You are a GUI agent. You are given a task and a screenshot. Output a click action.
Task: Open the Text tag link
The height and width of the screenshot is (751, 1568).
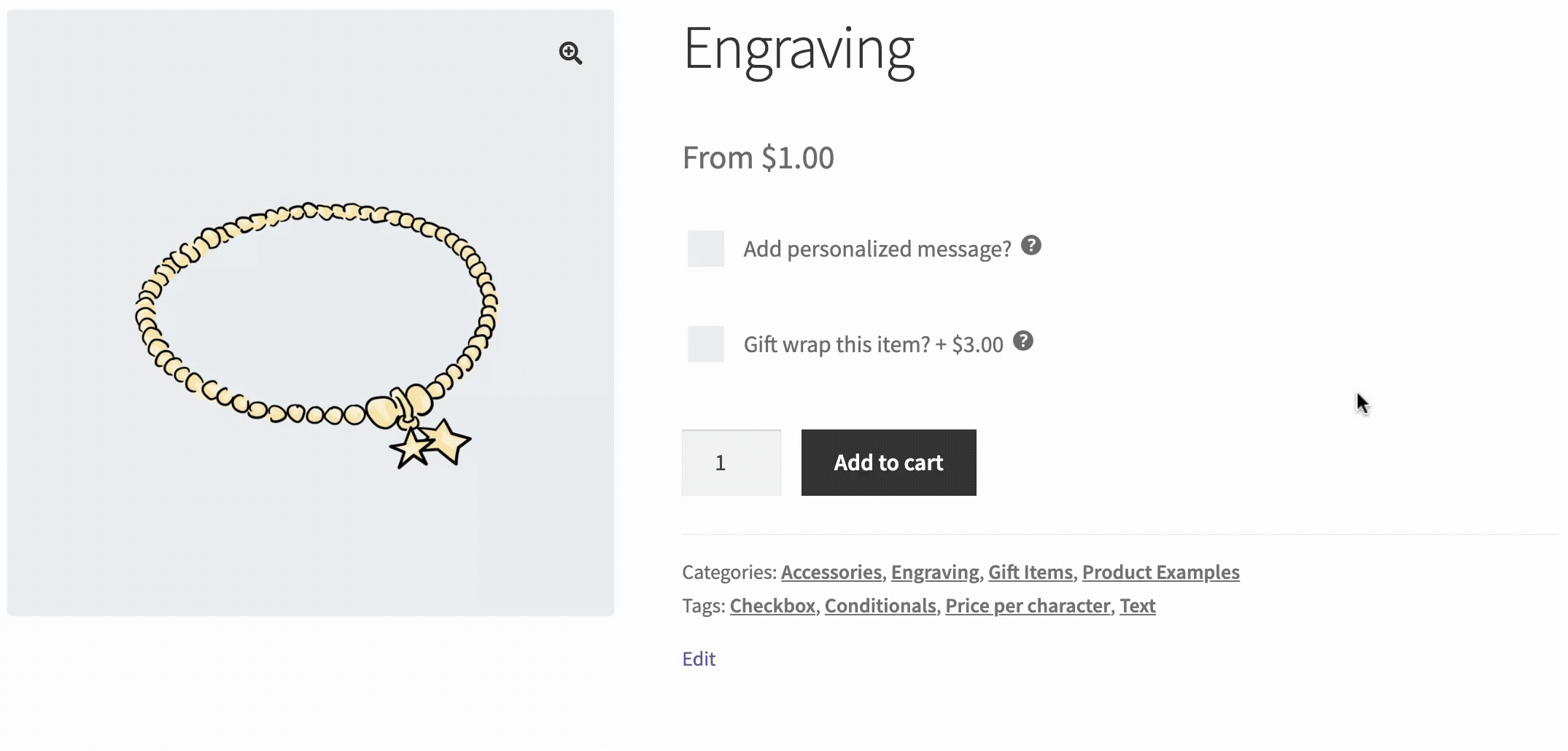1137,606
